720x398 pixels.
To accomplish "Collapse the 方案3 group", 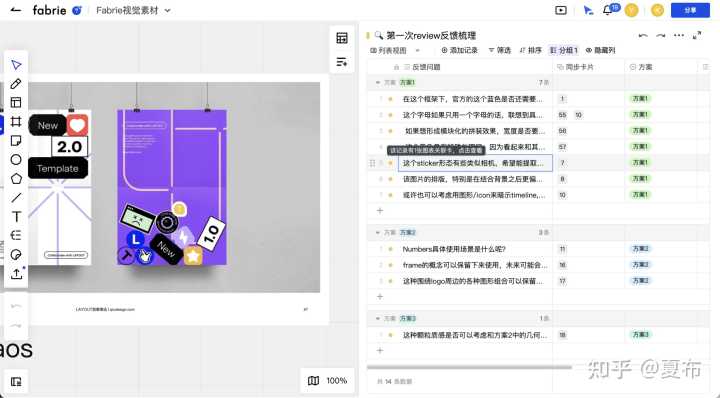I will tap(378, 318).
